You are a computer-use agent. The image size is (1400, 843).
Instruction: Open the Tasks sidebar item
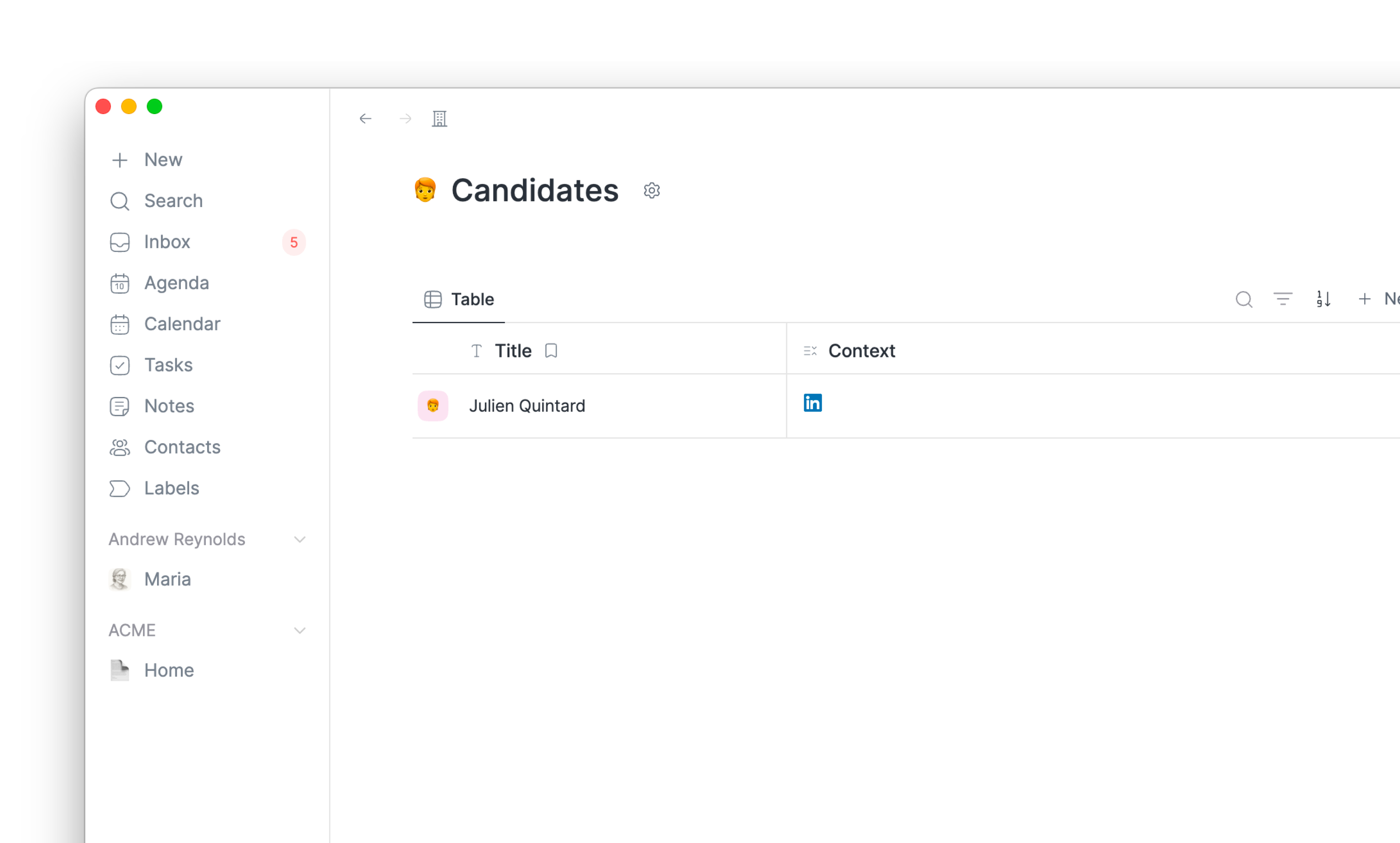pyautogui.click(x=207, y=365)
